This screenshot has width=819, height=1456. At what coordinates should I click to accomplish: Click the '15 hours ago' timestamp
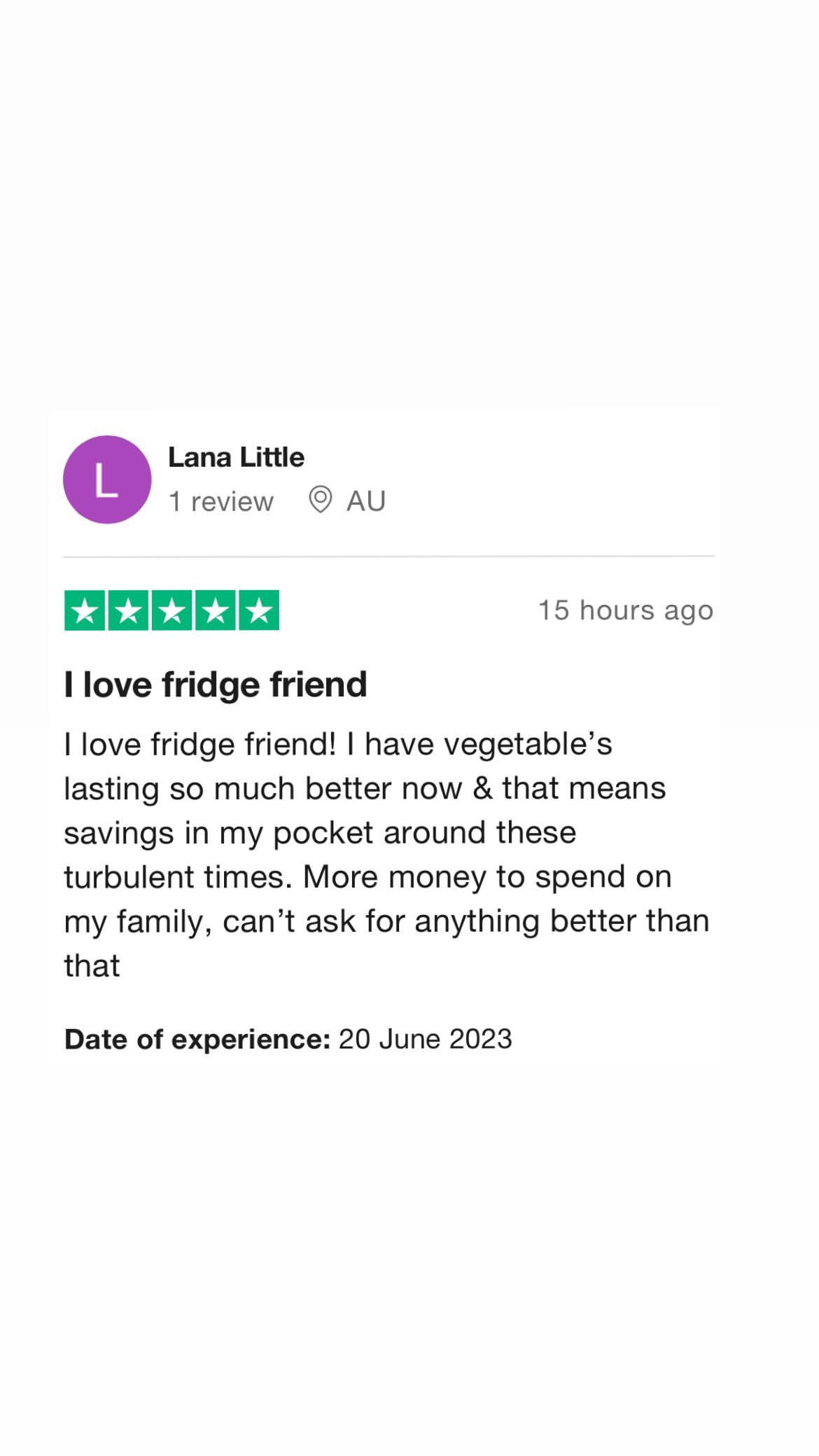[626, 610]
